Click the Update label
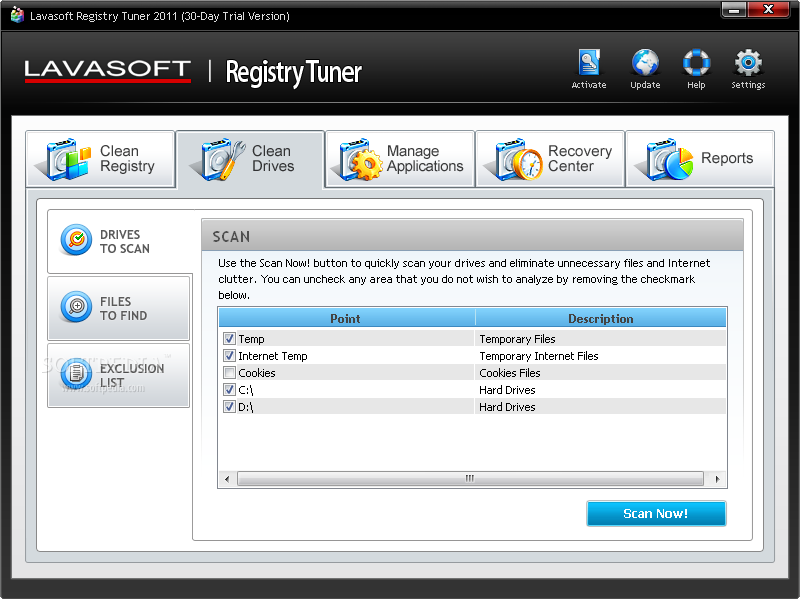The height and width of the screenshot is (599, 800). 645,85
